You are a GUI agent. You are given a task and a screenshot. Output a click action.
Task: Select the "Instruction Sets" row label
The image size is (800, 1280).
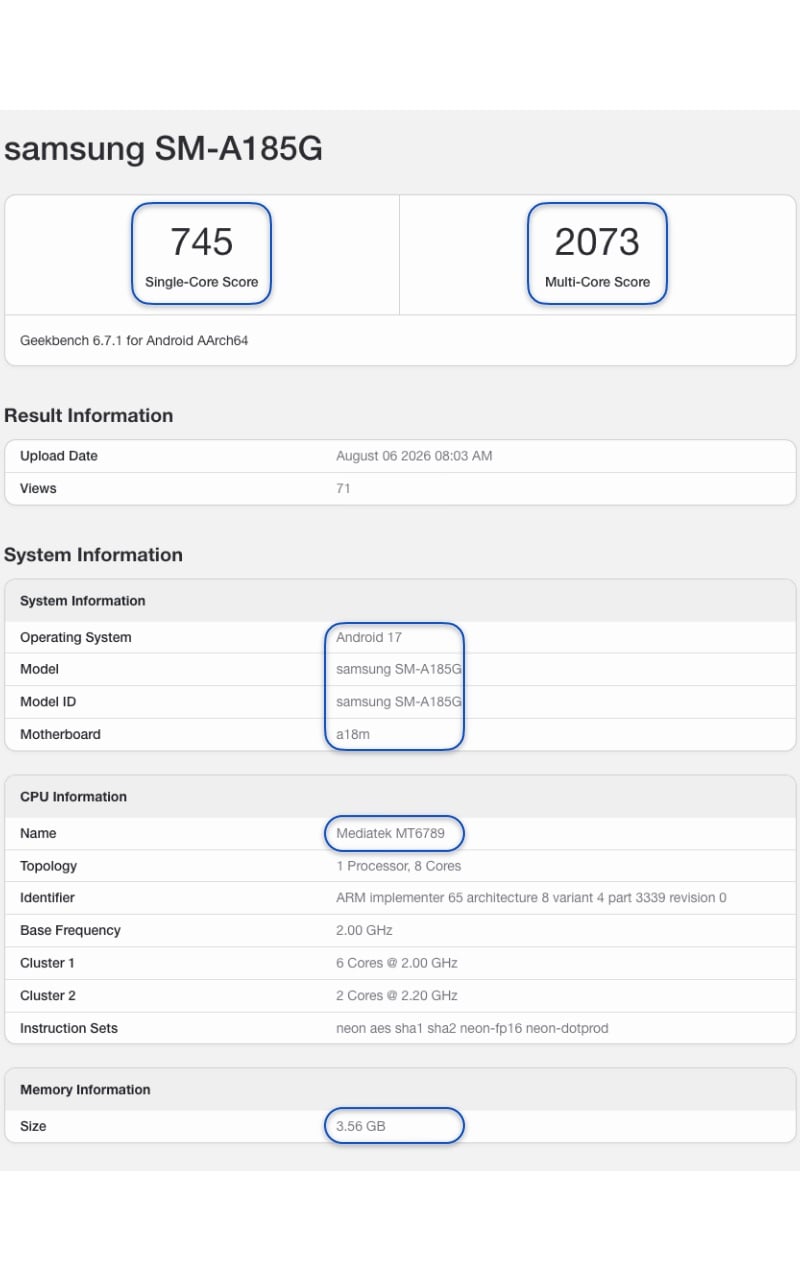(69, 1029)
